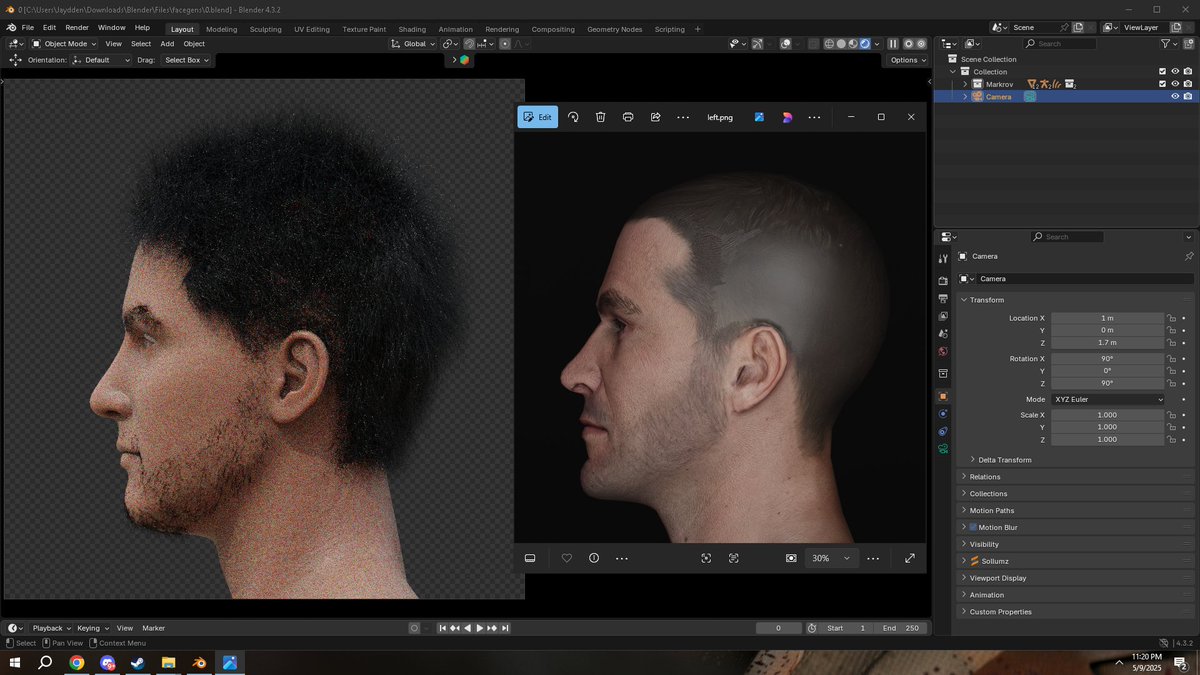The width and height of the screenshot is (1200, 675).
Task: Open the Render Properties tab
Action: click(942, 281)
